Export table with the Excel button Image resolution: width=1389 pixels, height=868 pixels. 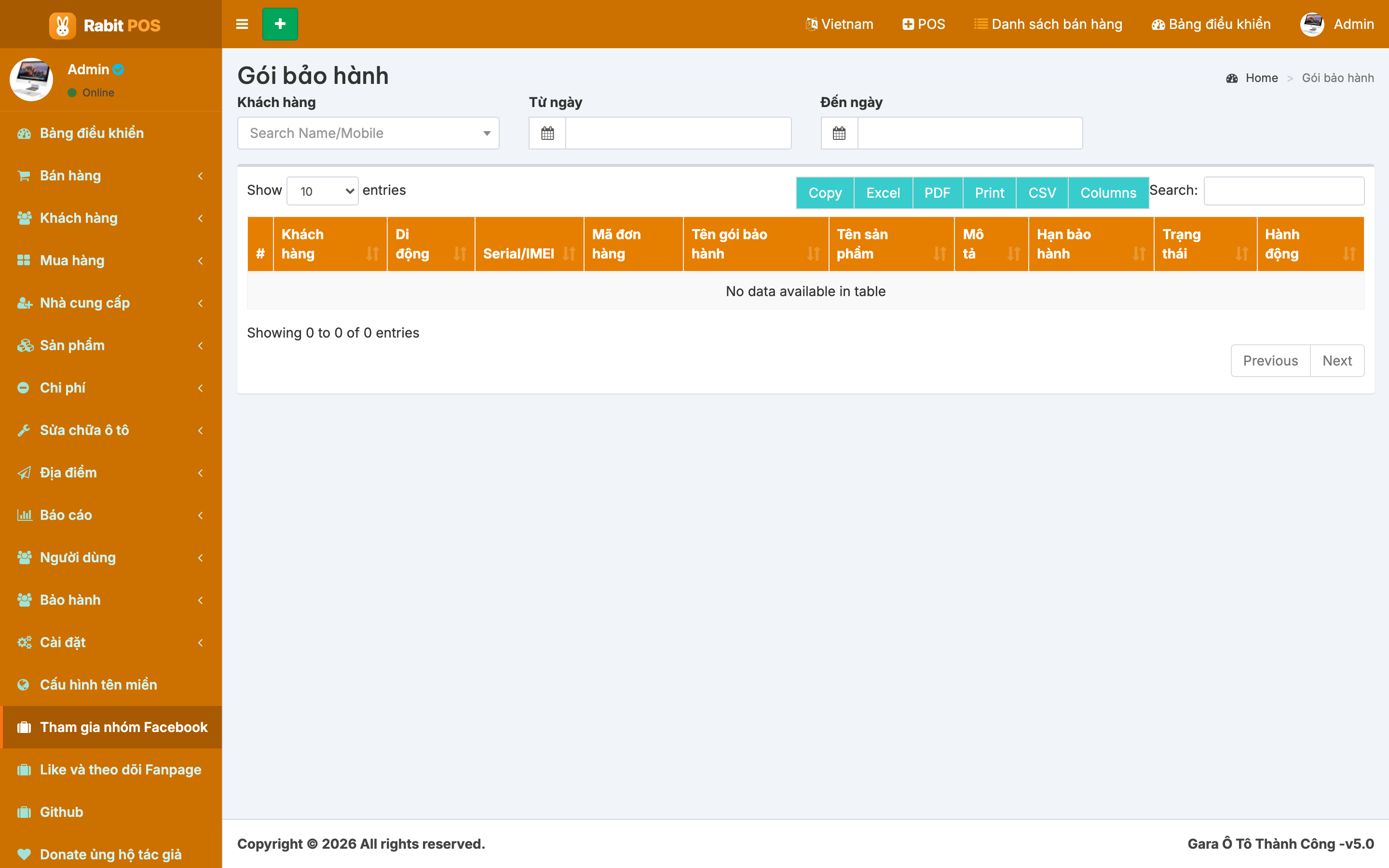point(883,193)
